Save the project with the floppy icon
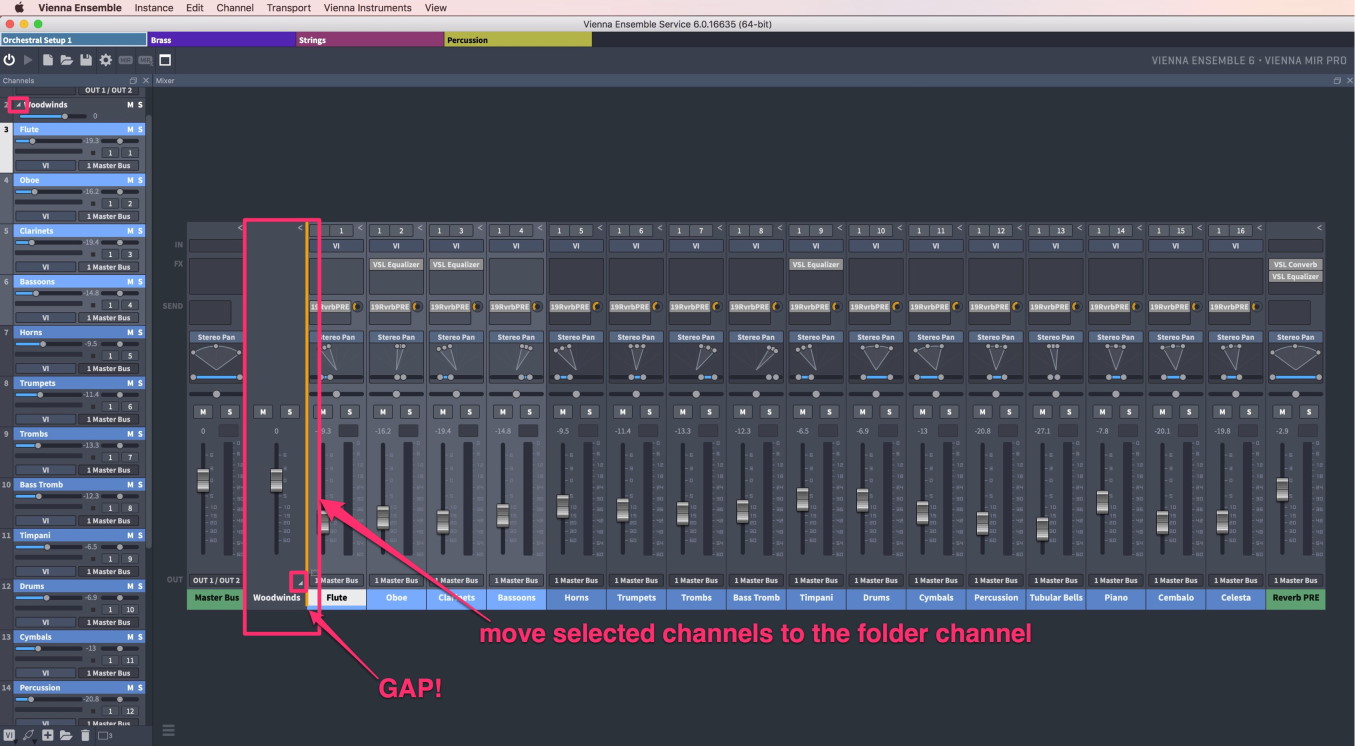 pyautogui.click(x=86, y=60)
